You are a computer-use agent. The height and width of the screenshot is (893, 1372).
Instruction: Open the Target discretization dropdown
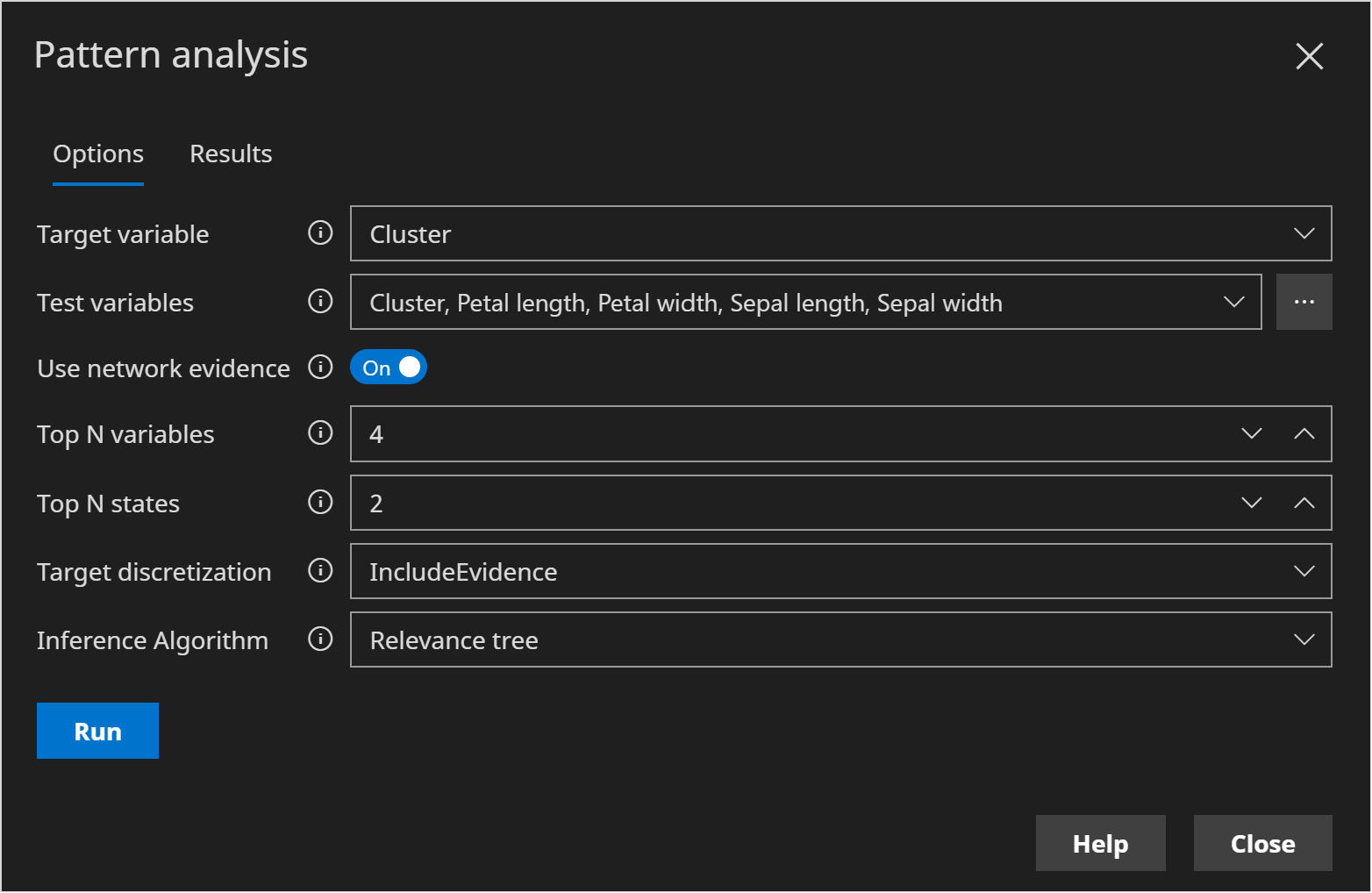[x=1304, y=571]
